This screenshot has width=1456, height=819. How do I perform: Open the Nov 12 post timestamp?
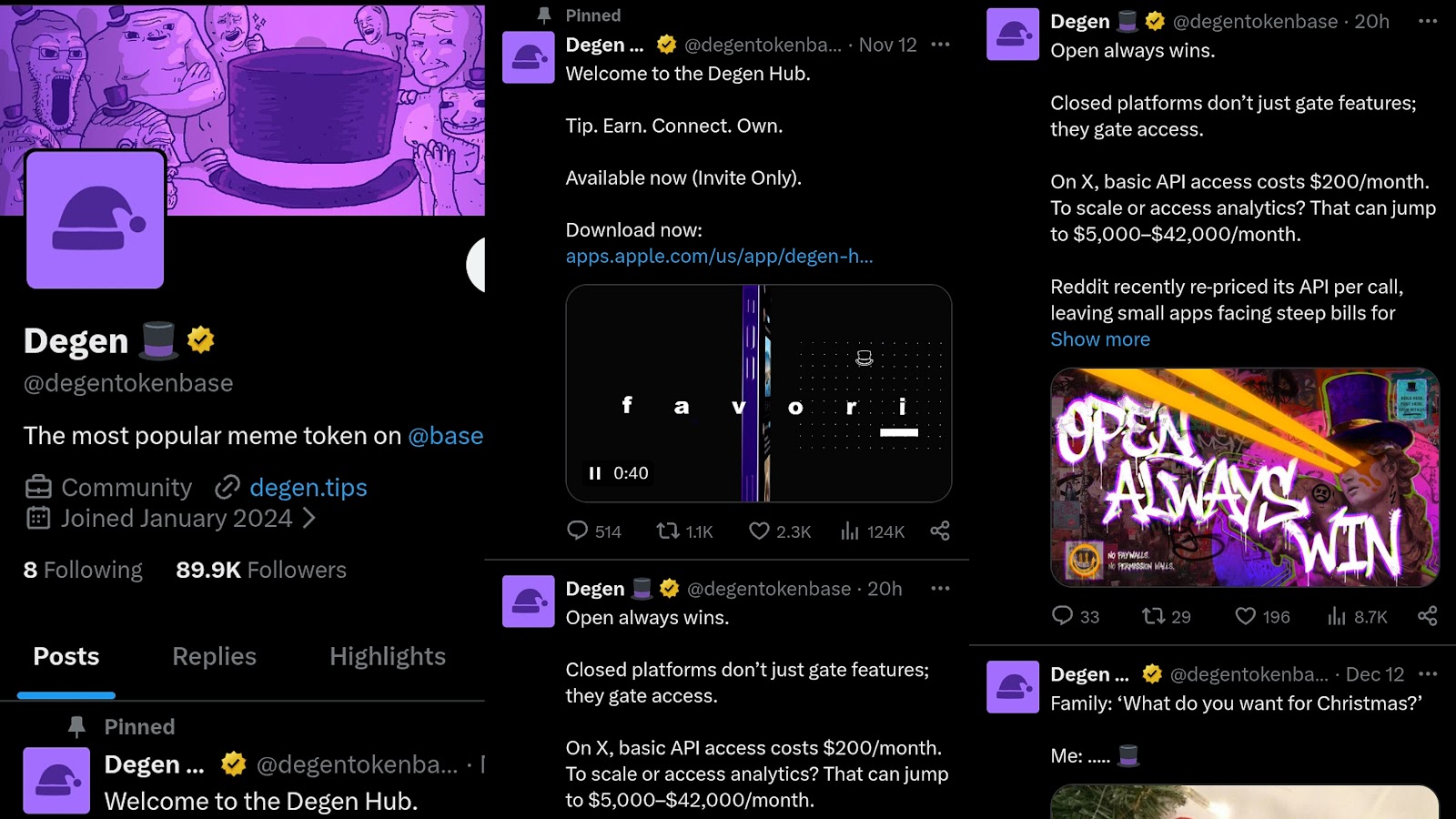[x=888, y=45]
